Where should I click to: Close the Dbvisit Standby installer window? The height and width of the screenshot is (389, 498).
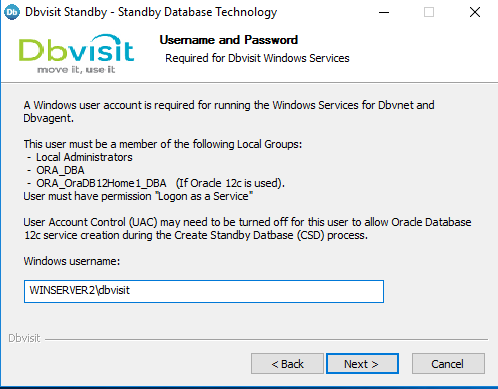tap(475, 12)
